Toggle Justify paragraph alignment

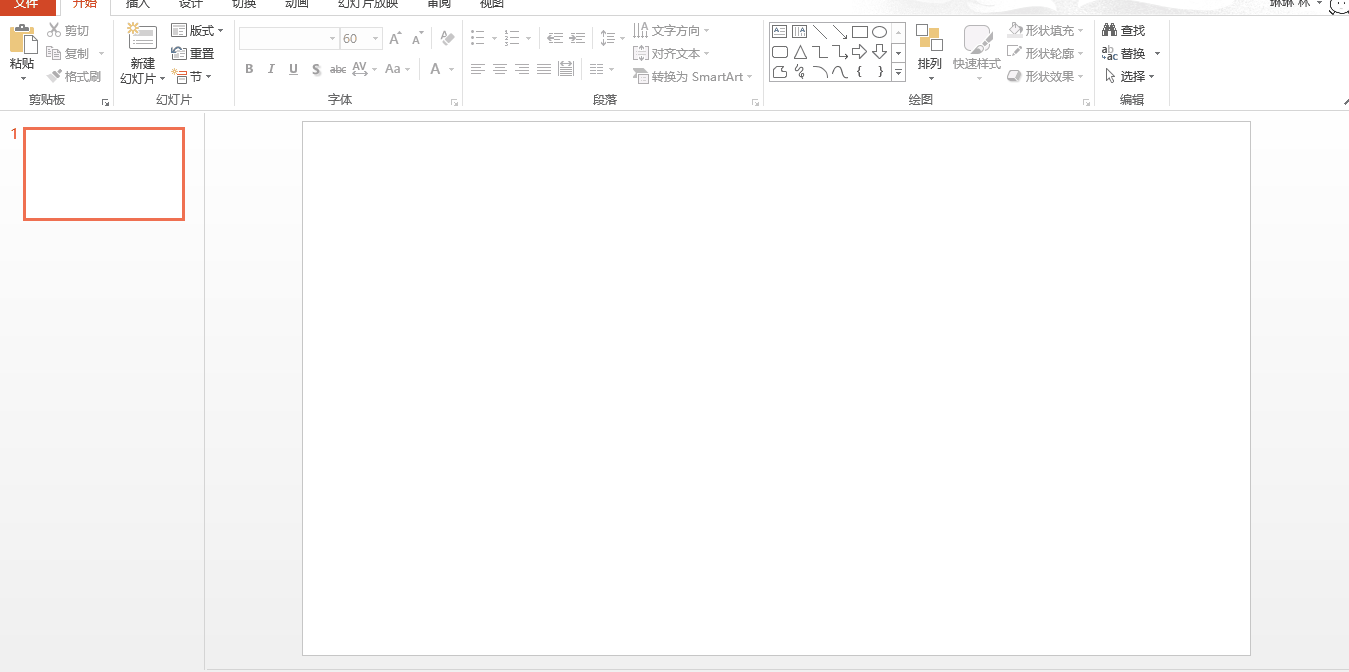[x=544, y=69]
